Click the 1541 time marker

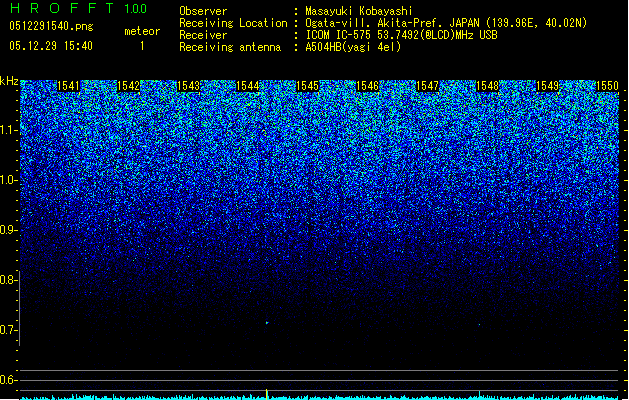tap(68, 86)
